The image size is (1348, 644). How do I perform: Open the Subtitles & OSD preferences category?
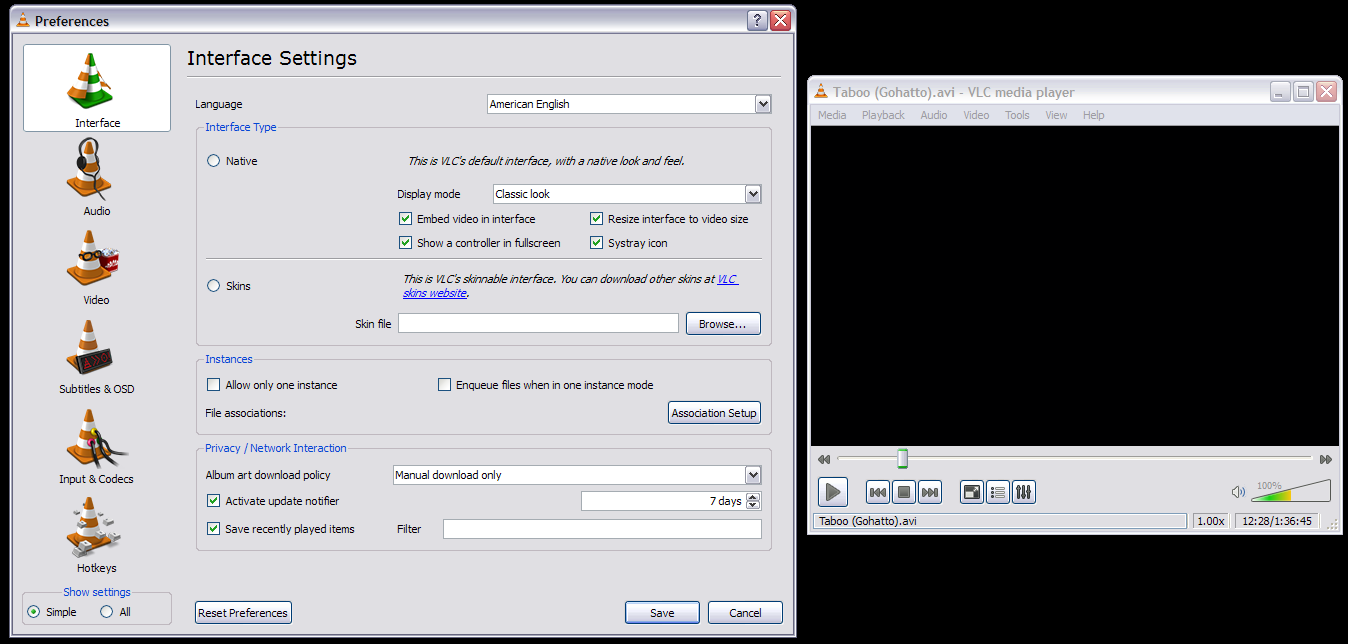(97, 356)
